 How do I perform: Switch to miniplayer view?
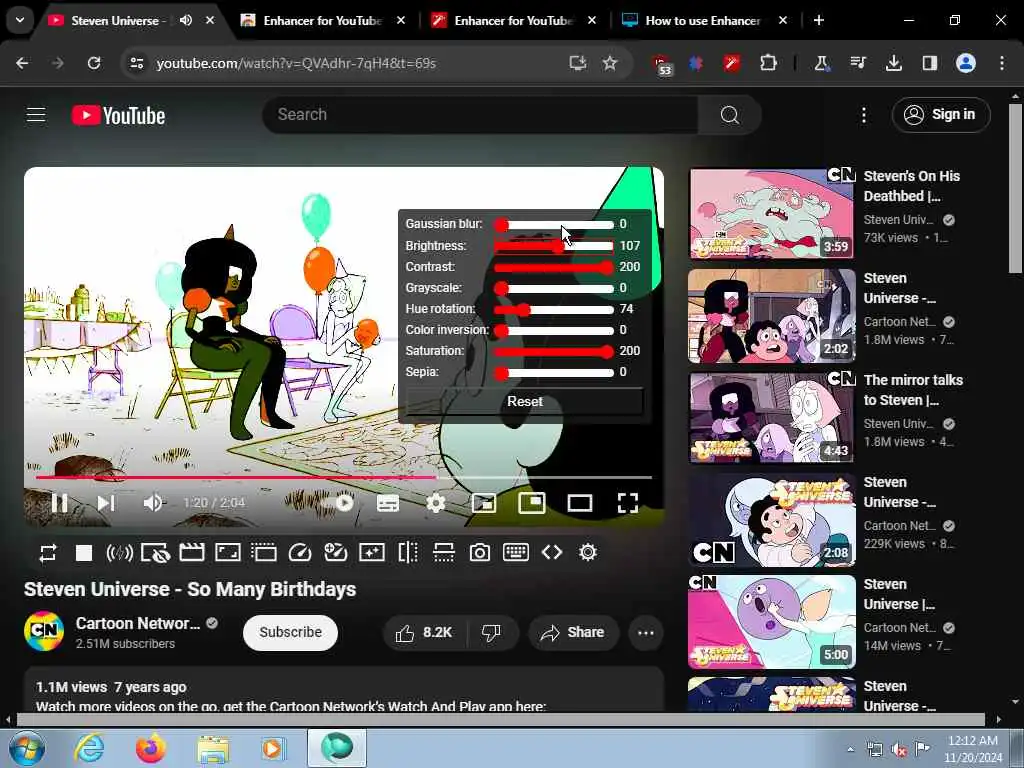(x=532, y=503)
